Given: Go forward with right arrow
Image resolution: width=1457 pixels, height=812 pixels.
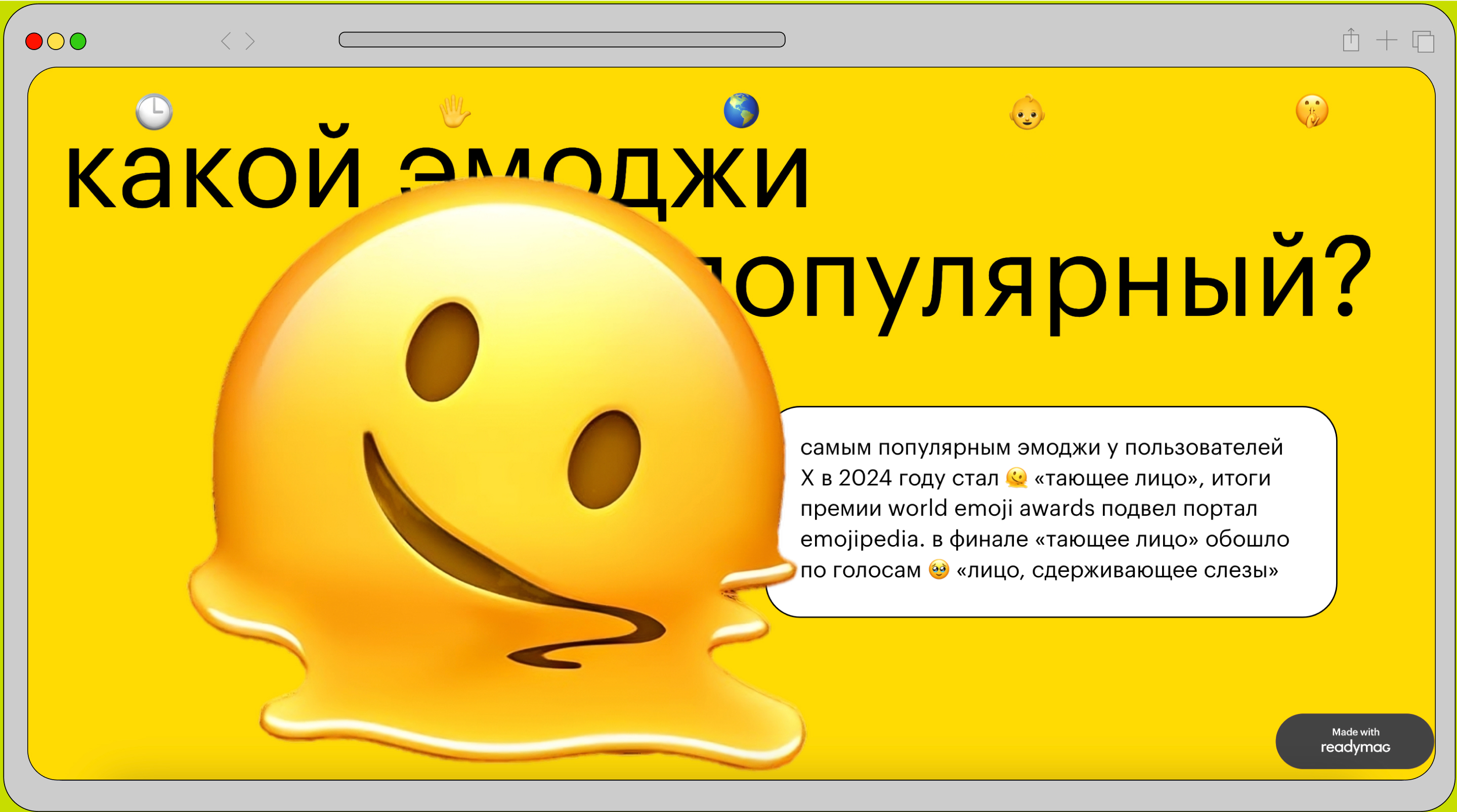Looking at the screenshot, I should [x=250, y=41].
